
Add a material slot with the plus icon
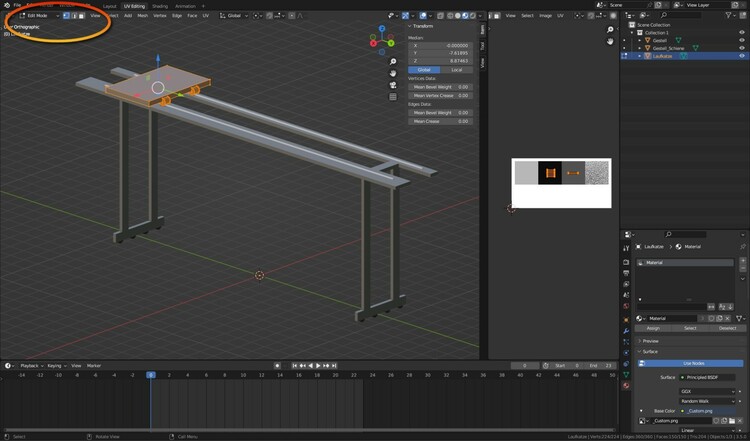tap(742, 262)
